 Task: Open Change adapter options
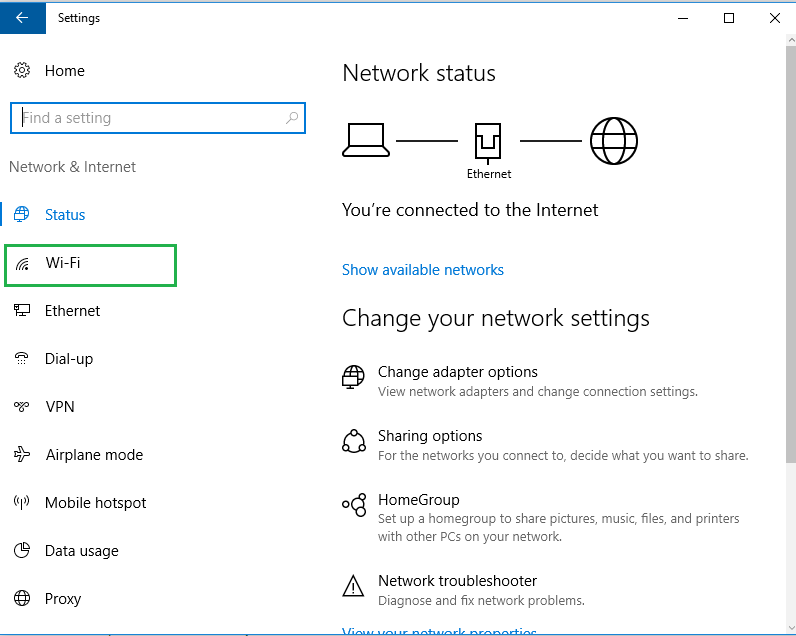(457, 372)
